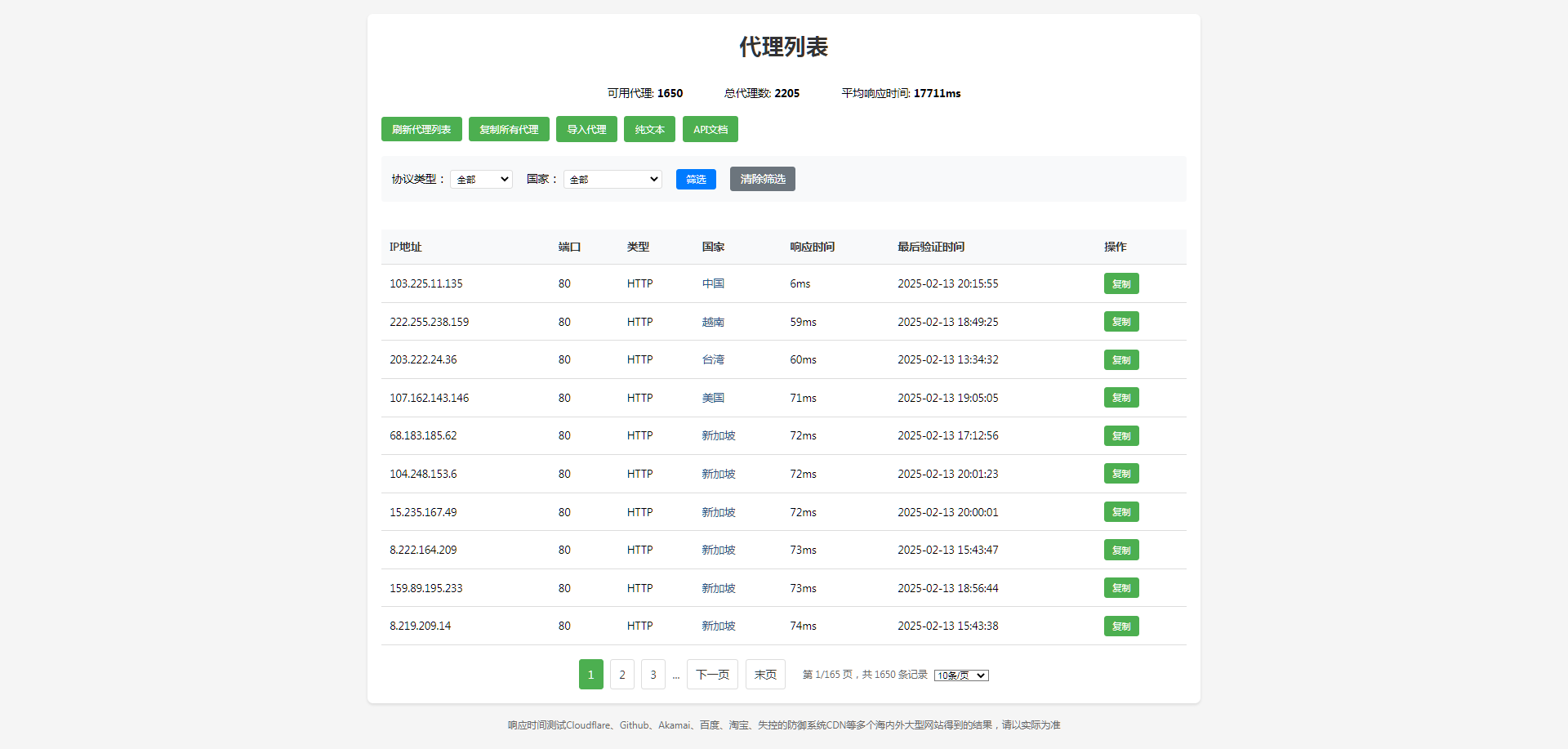Copy the 8.219.209.14 Singapore proxy
This screenshot has width=1568, height=749.
(x=1121, y=626)
